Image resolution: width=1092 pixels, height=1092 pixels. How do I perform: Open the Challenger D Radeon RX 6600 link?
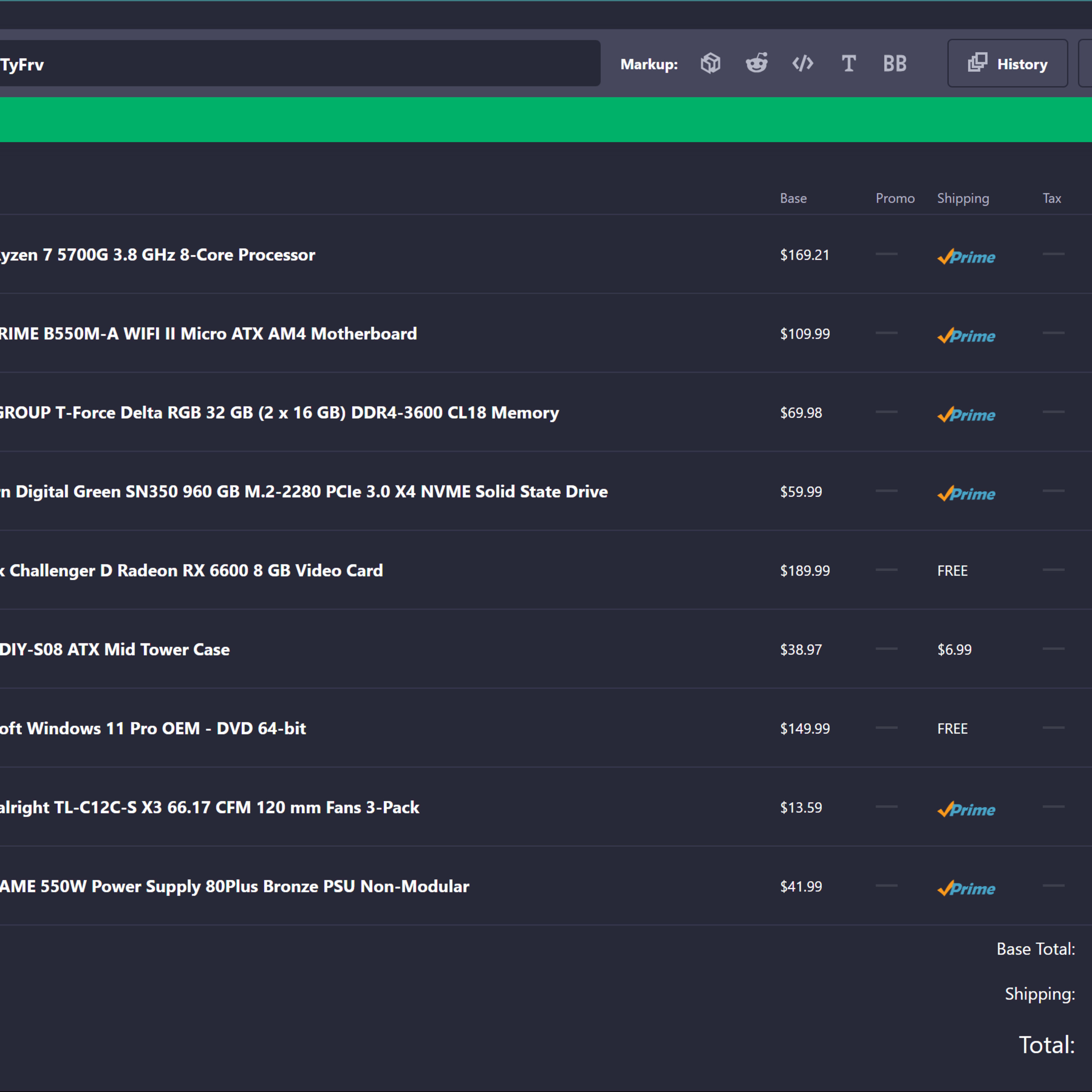coord(191,571)
